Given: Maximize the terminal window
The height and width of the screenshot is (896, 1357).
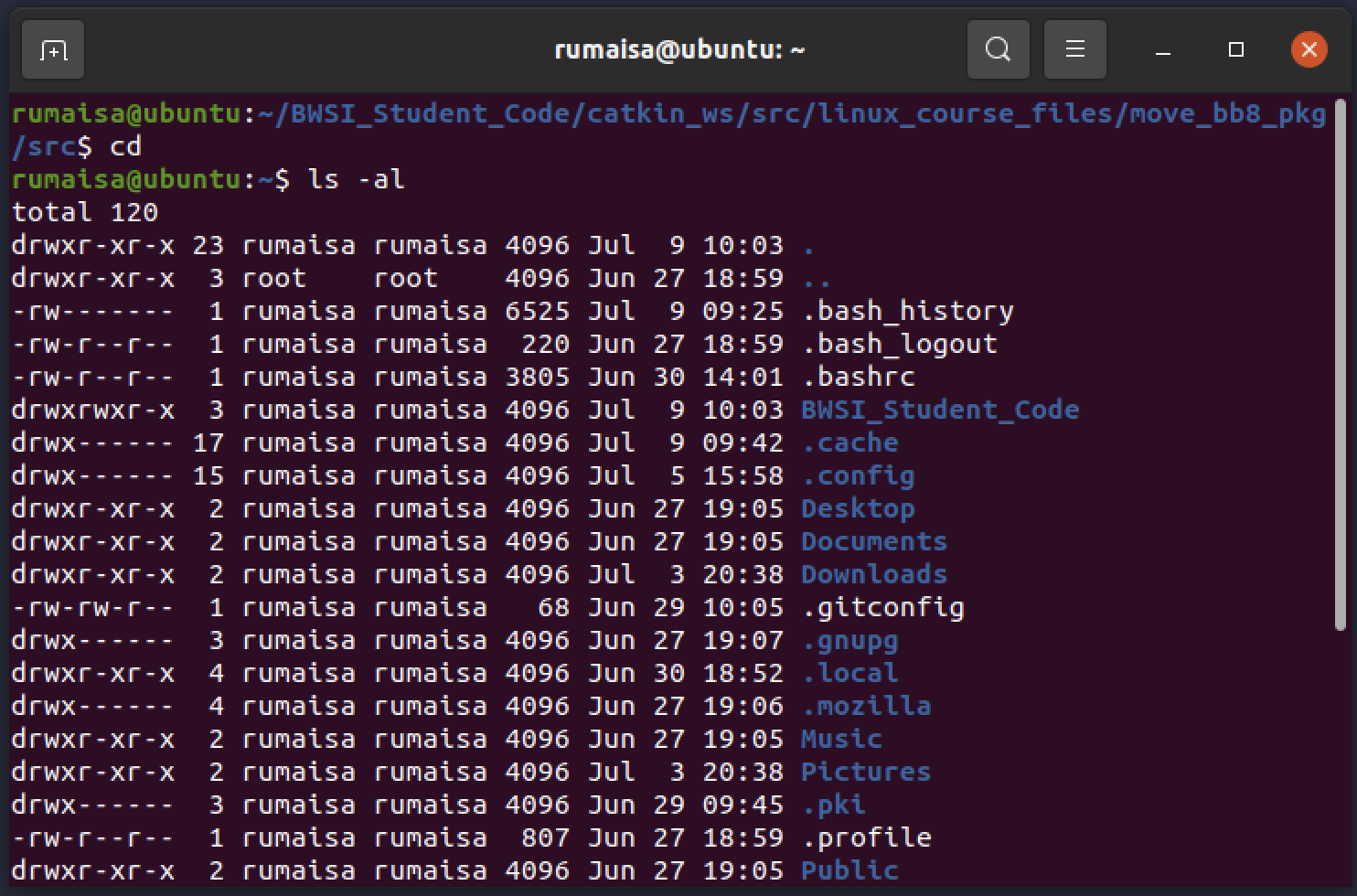Looking at the screenshot, I should click(1235, 50).
